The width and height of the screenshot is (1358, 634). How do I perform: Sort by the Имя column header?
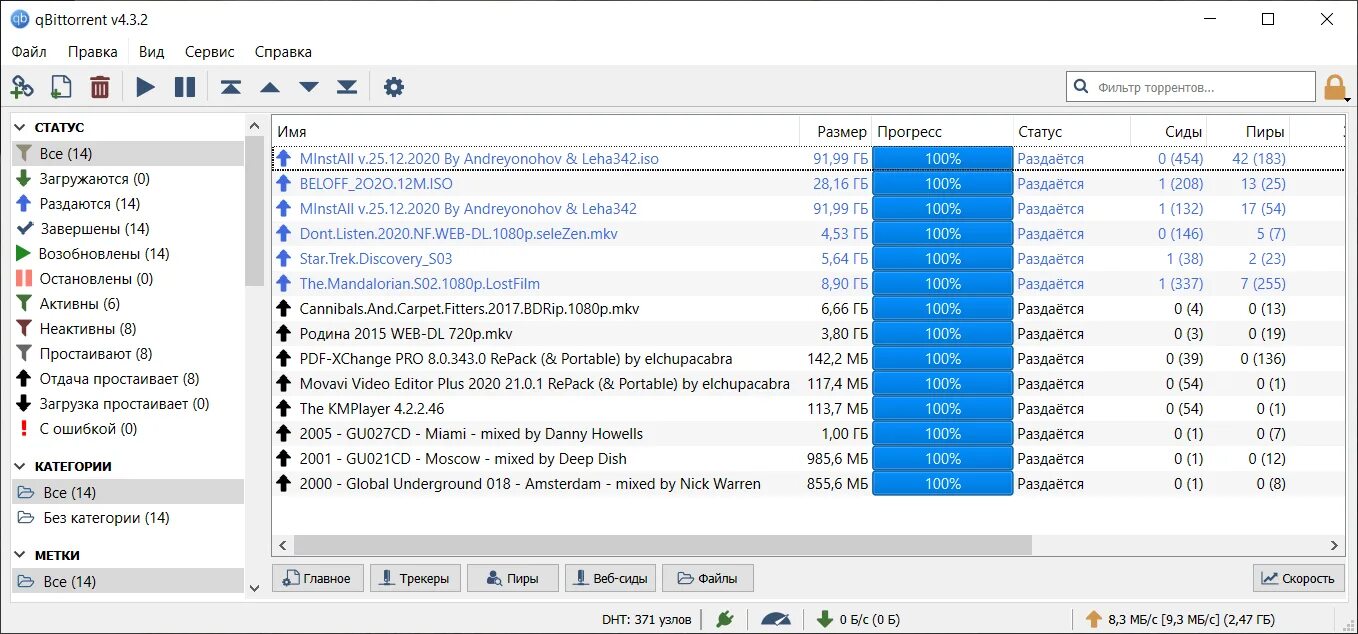[536, 132]
